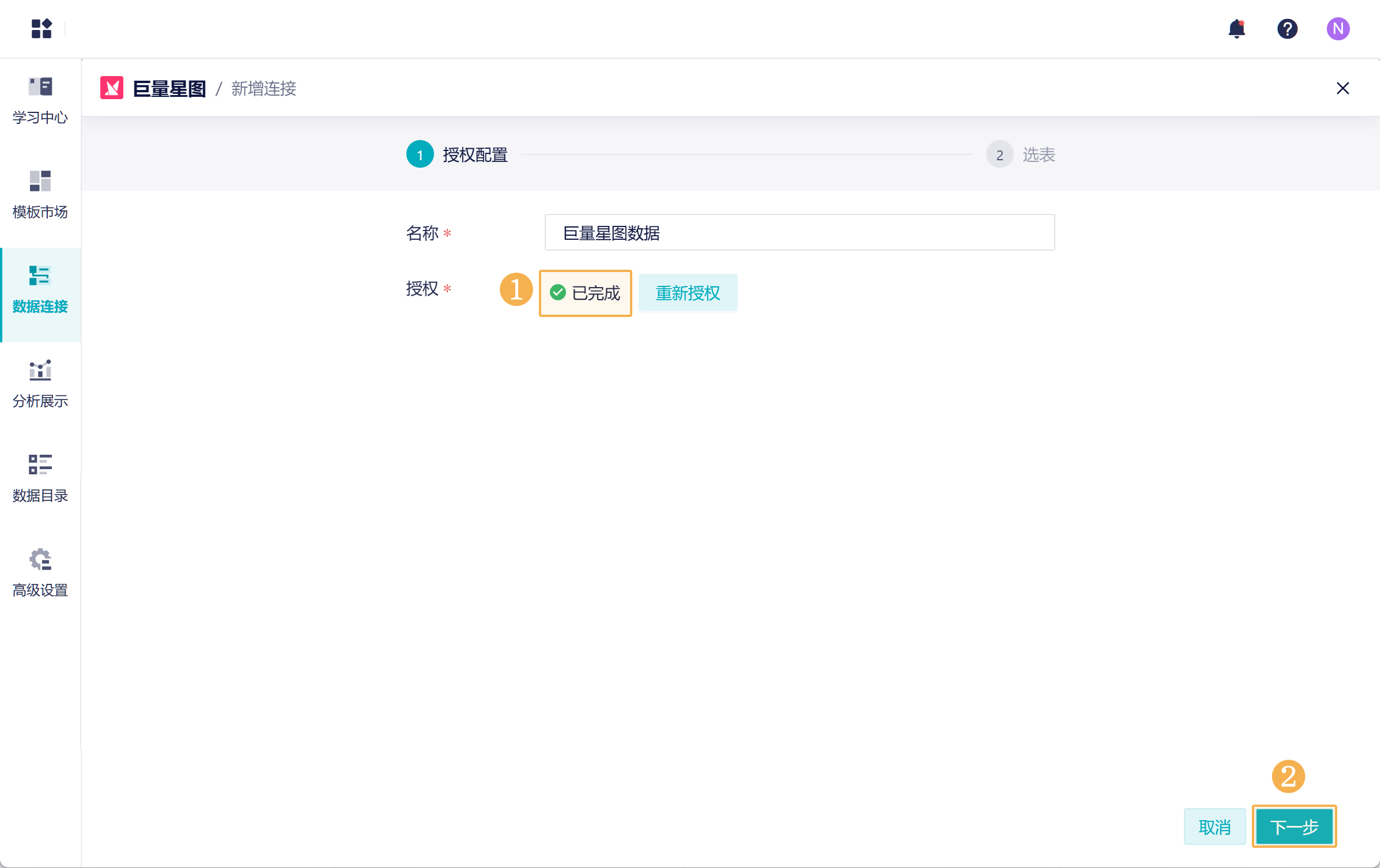Click the 已完成 authorization status
Viewport: 1381px width, 868px height.
coord(585,293)
